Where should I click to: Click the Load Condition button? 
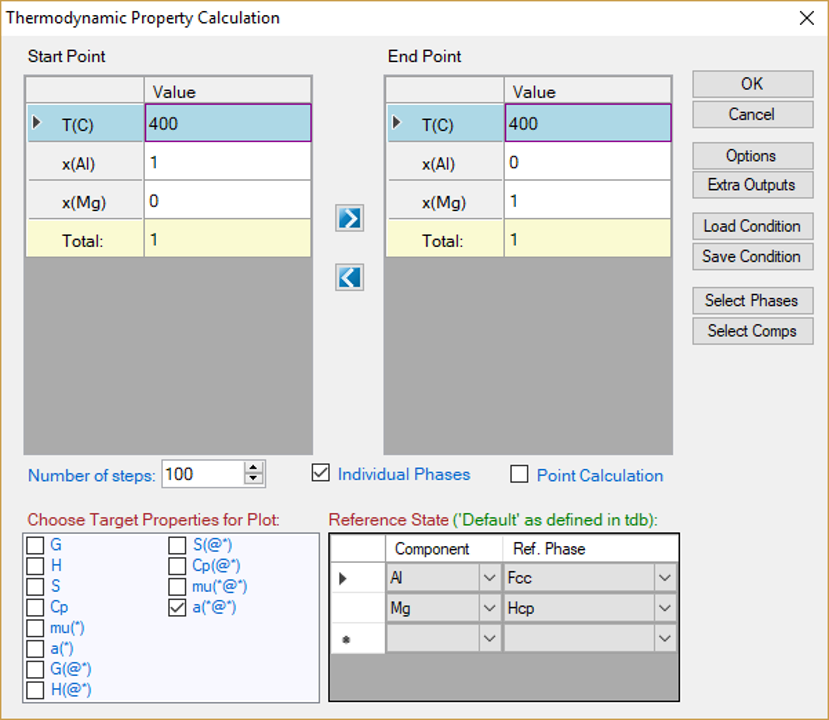click(751, 226)
